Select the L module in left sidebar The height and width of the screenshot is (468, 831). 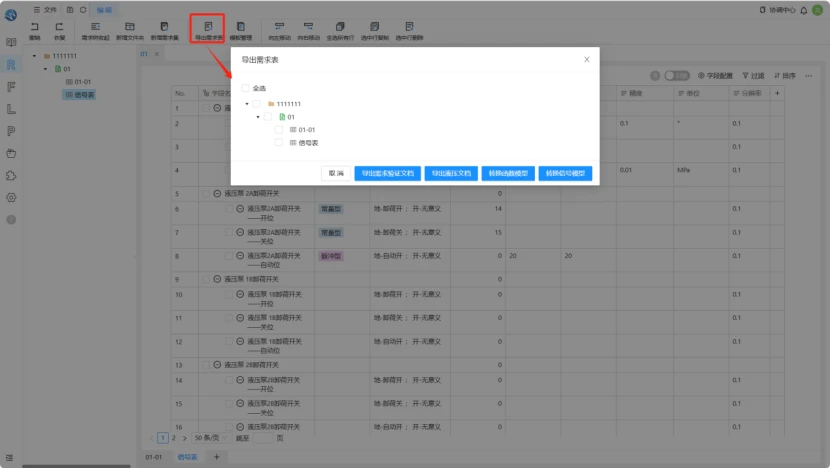coord(11,109)
